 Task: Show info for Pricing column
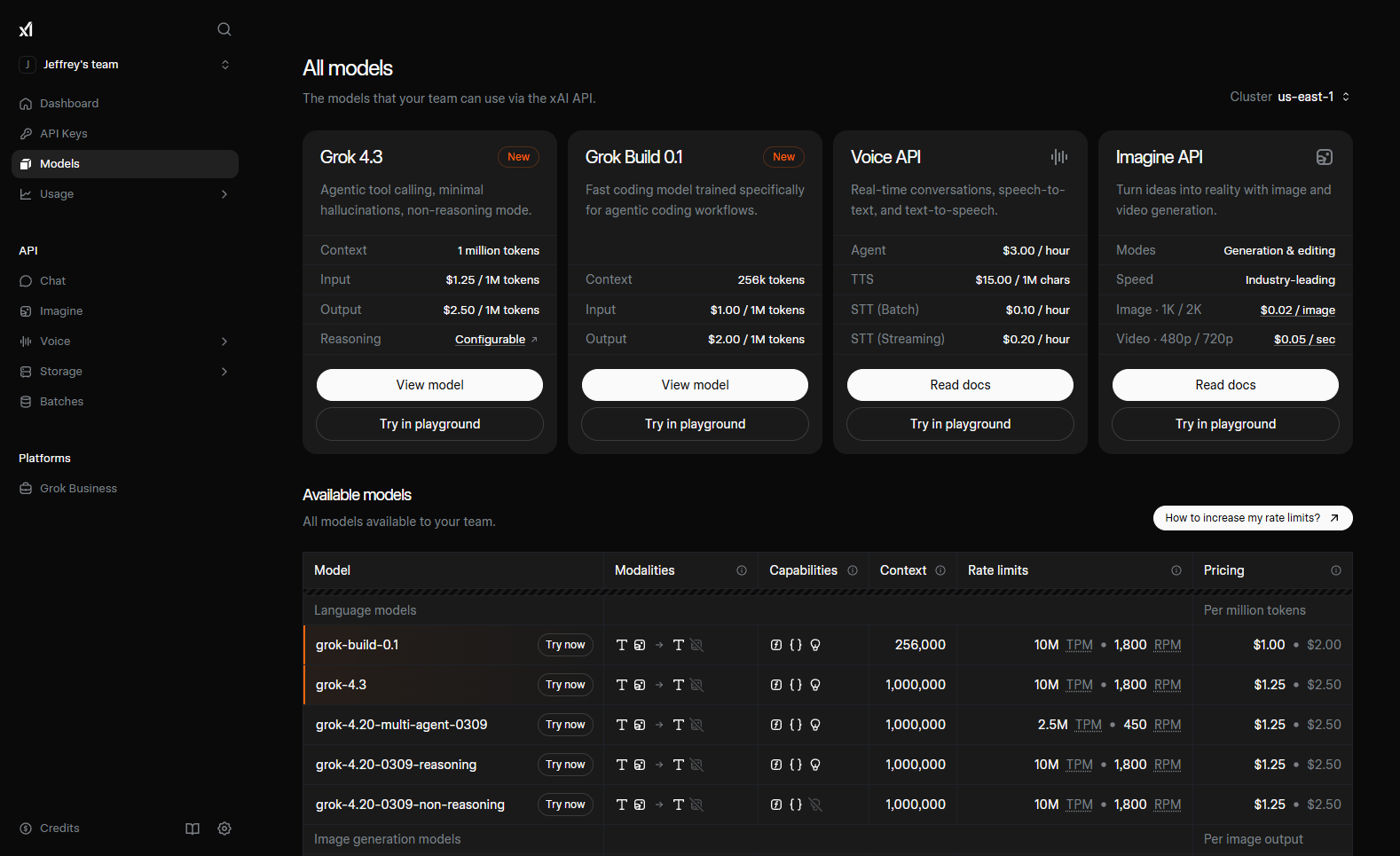[x=1336, y=570]
